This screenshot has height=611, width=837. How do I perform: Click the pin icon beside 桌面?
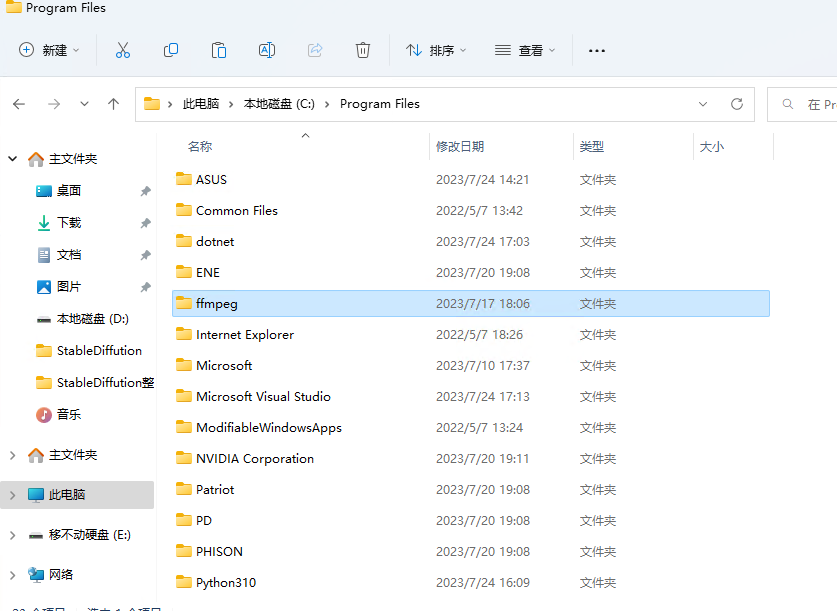point(145,191)
